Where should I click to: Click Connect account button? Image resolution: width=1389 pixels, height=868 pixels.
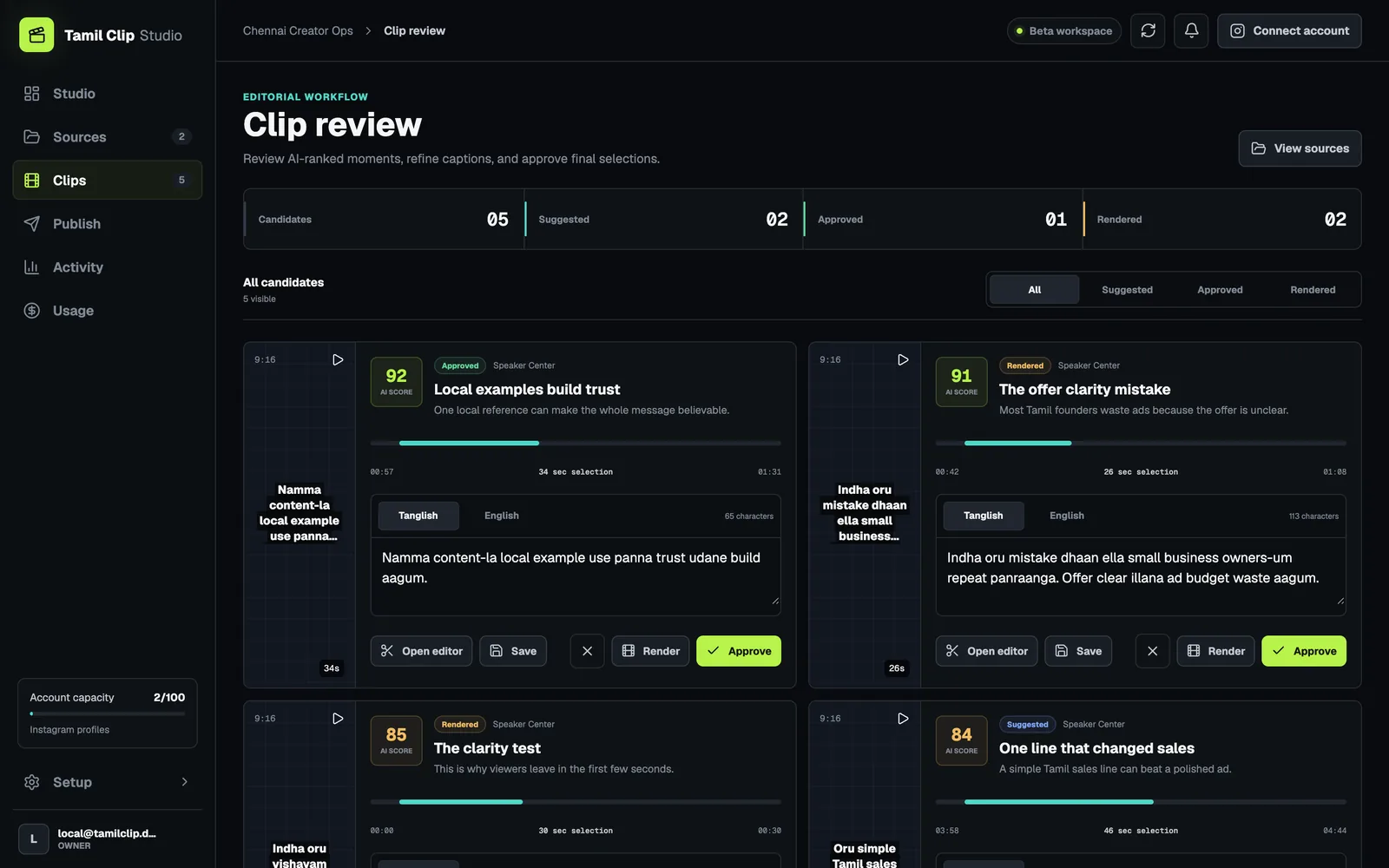[x=1289, y=31]
